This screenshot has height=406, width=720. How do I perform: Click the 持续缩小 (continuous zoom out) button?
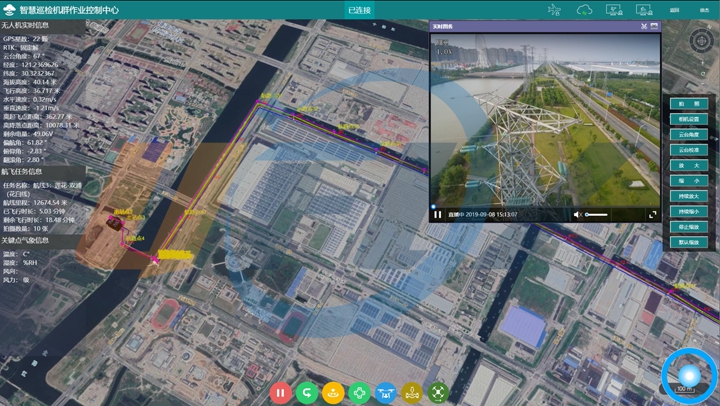tap(689, 211)
